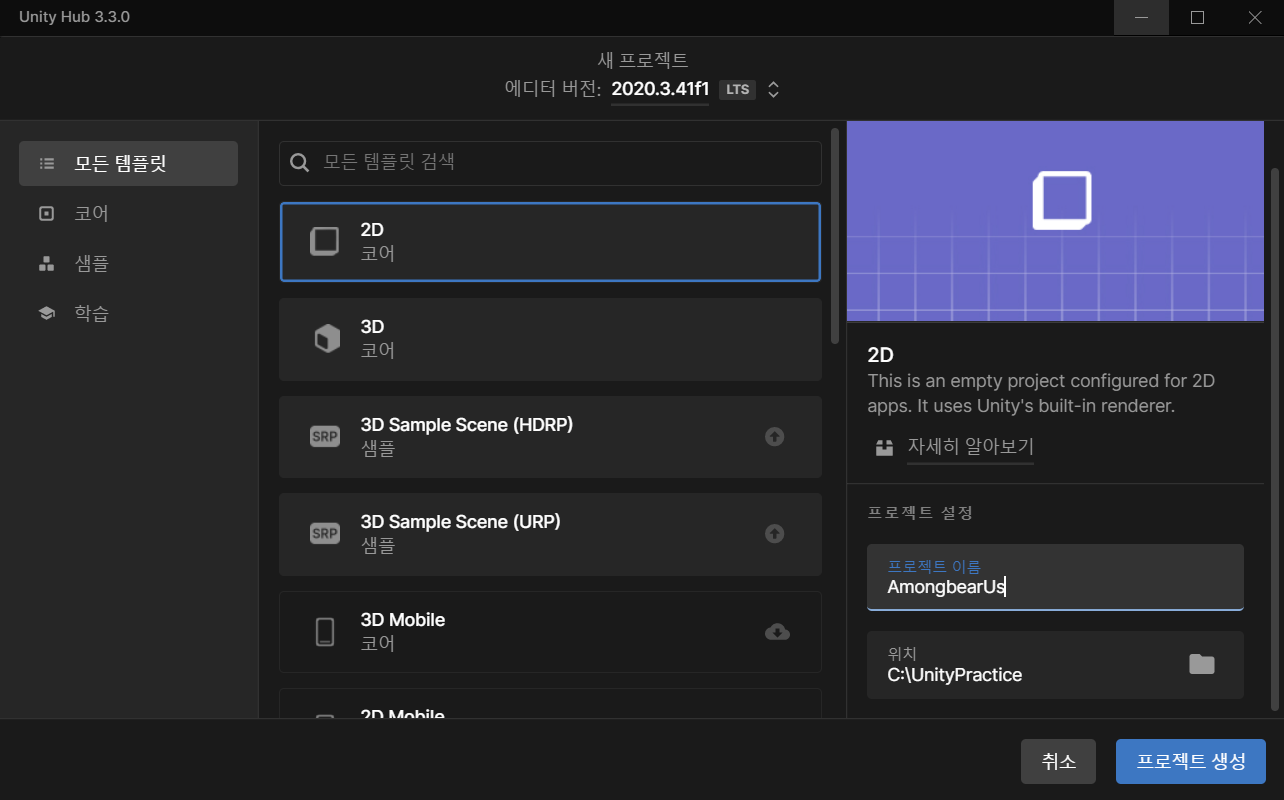Screen dimensions: 1284x800
Task: Click the 프로젝트 이름 field with AmongbearUs
Action: [x=1055, y=577]
